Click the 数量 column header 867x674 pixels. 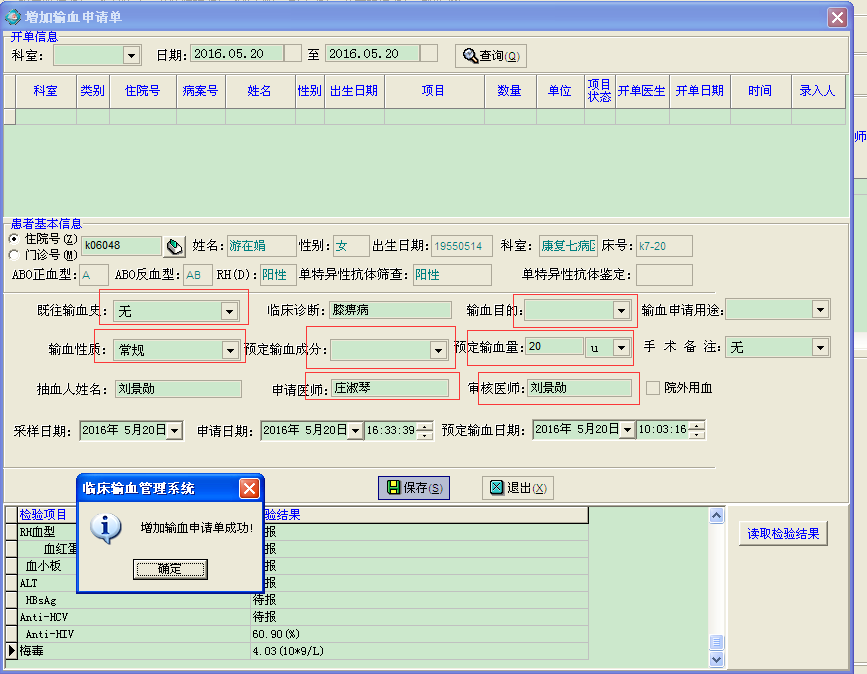coord(509,91)
